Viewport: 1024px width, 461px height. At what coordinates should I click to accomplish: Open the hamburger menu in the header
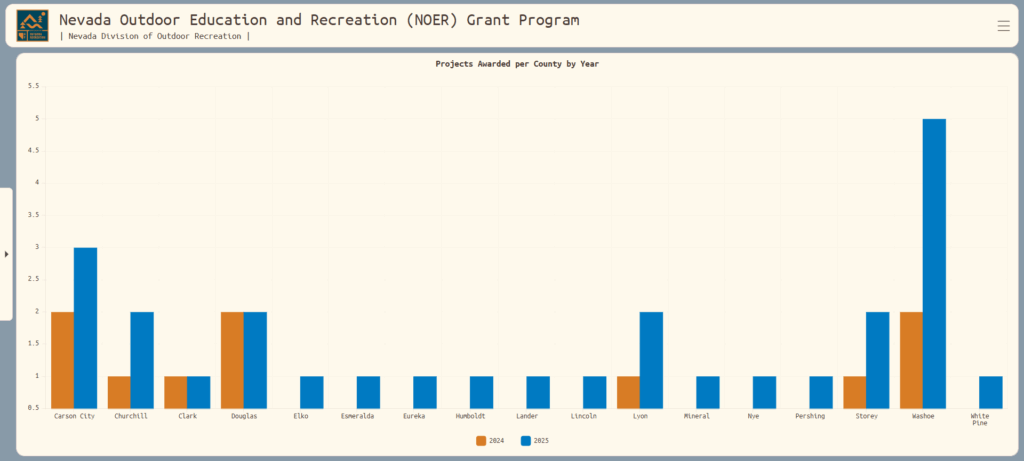[x=1003, y=26]
